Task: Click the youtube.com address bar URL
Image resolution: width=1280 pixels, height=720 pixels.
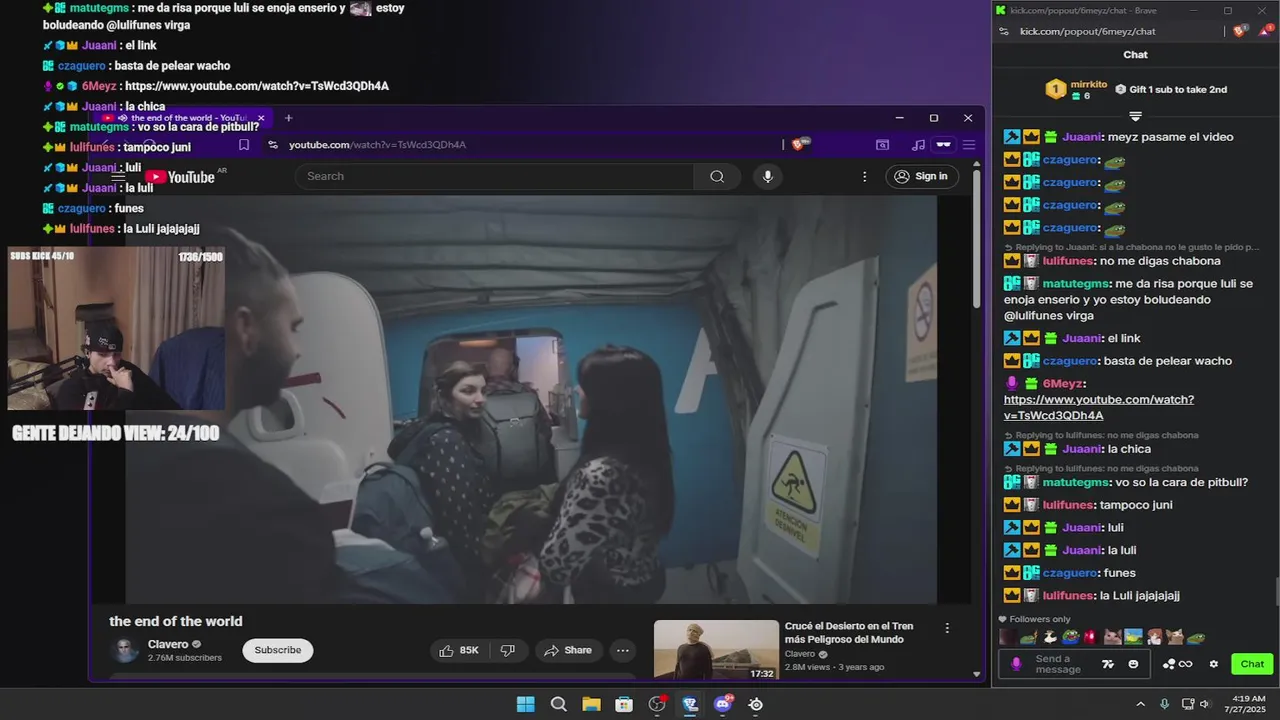Action: tap(377, 145)
